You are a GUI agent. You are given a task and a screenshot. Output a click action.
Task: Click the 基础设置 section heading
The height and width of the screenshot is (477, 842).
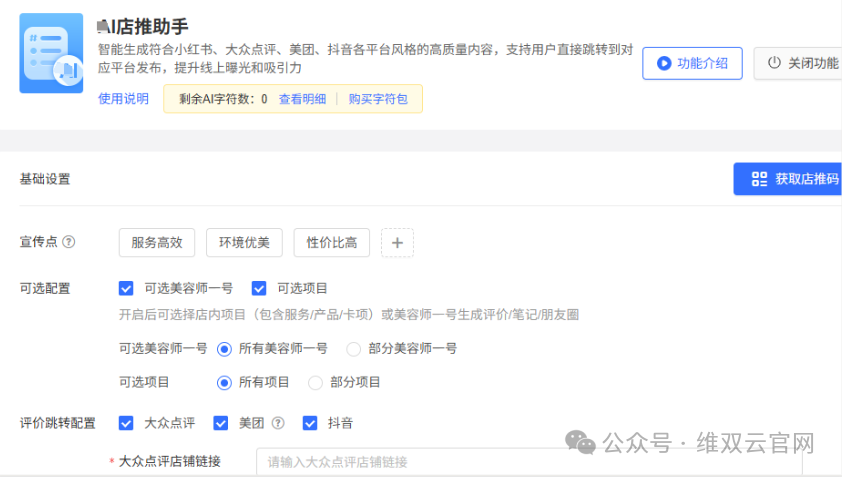click(x=45, y=179)
